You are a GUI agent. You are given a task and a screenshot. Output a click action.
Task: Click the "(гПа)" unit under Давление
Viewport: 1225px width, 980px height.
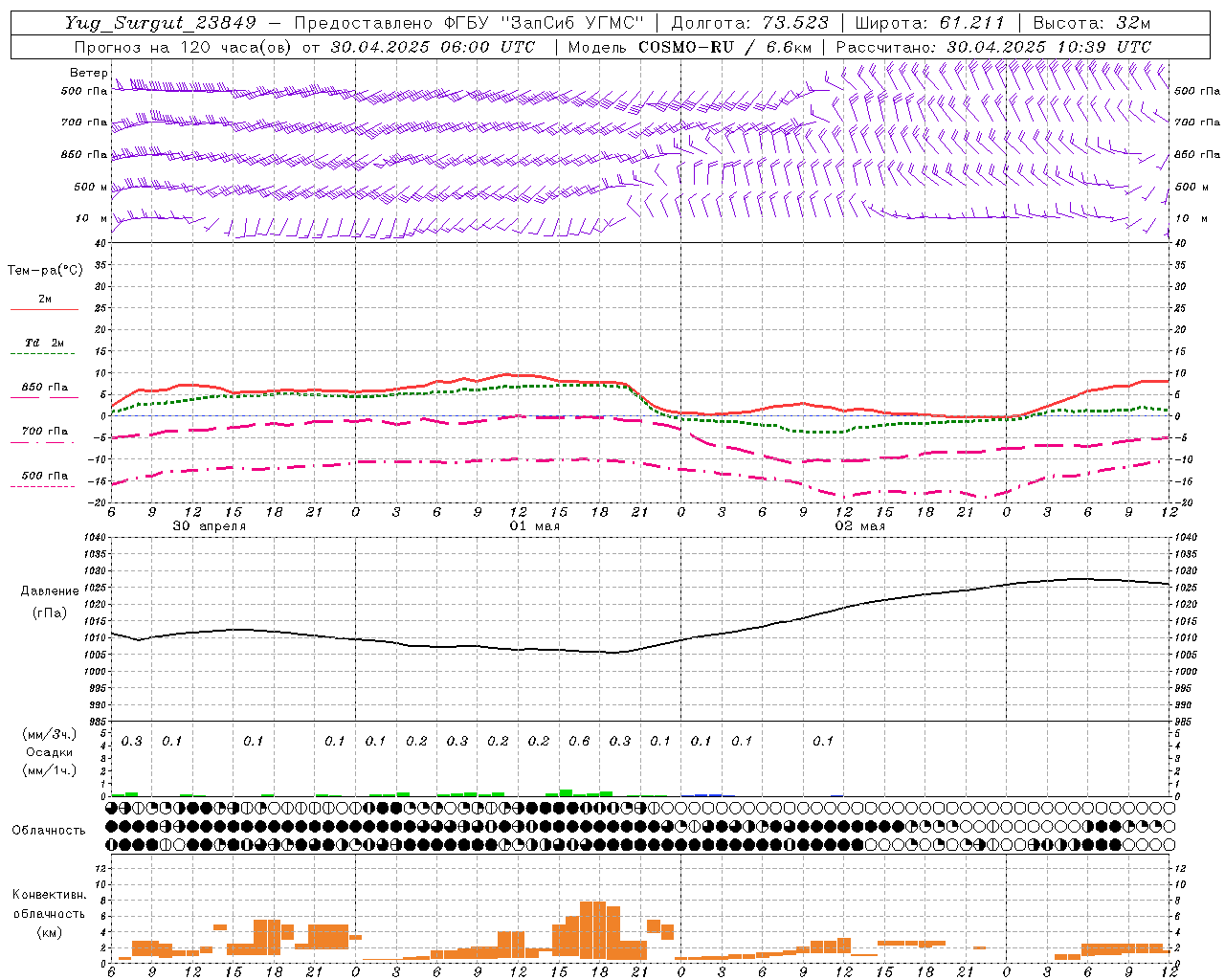click(50, 612)
